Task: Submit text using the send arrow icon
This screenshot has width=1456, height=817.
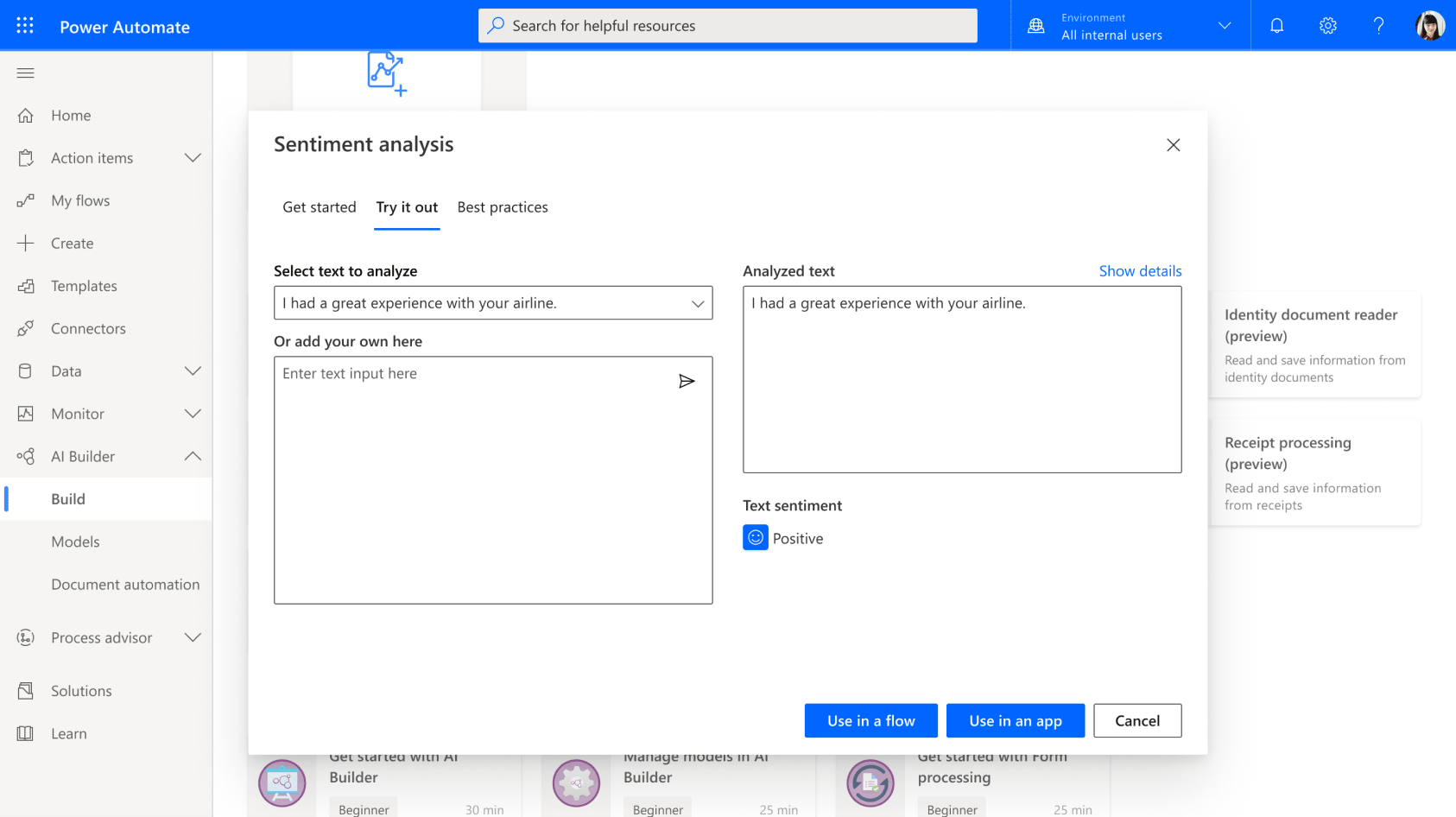Action: click(x=687, y=382)
